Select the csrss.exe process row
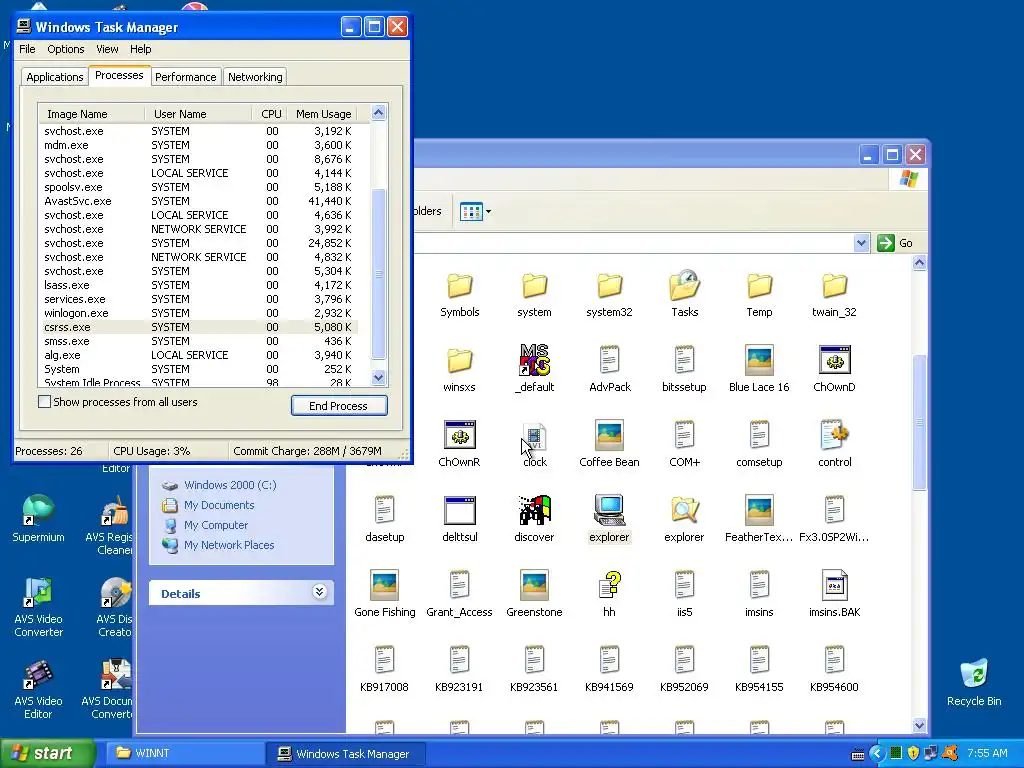This screenshot has height=768, width=1024. point(199,327)
